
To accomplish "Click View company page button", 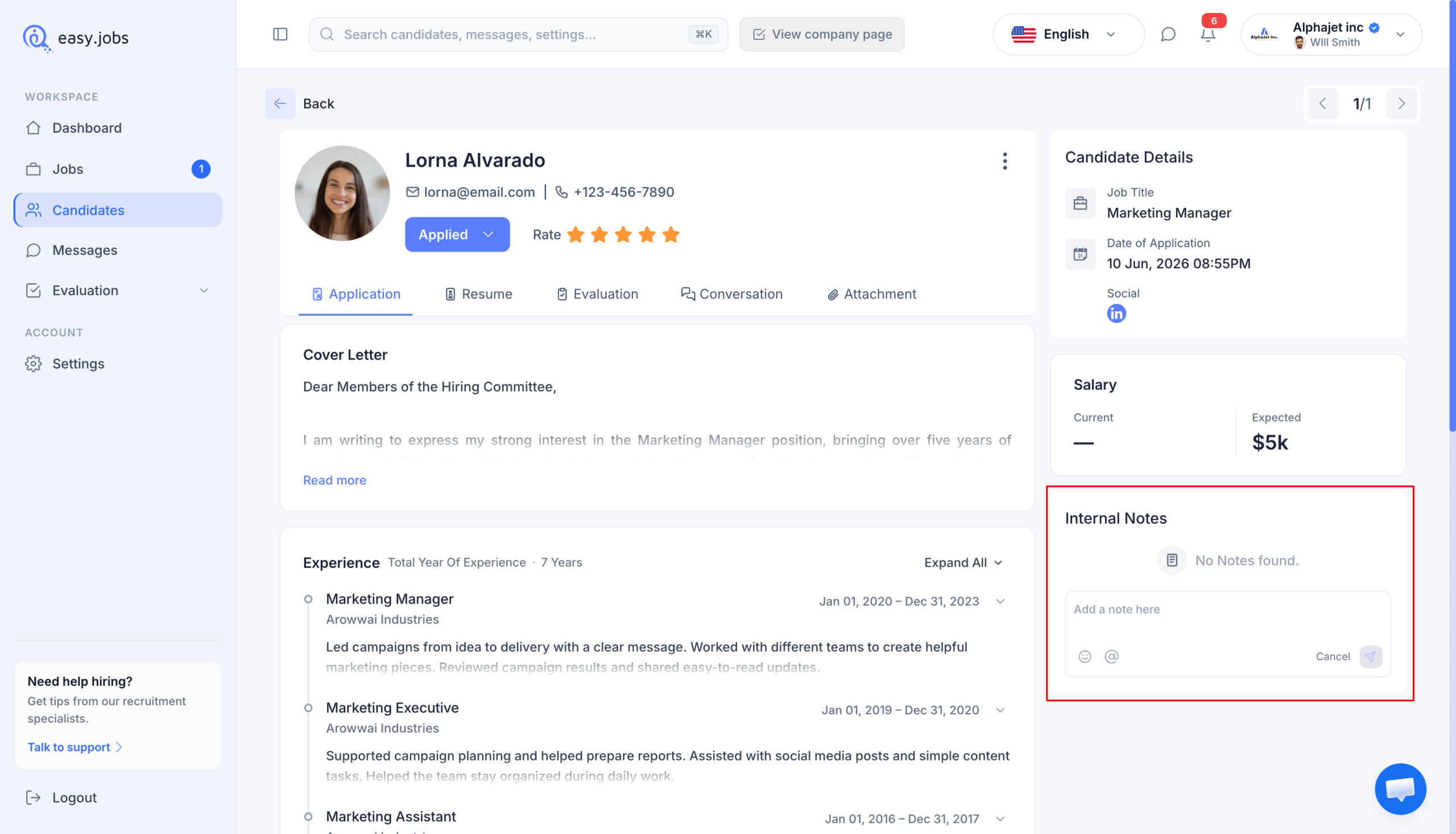I will (822, 34).
